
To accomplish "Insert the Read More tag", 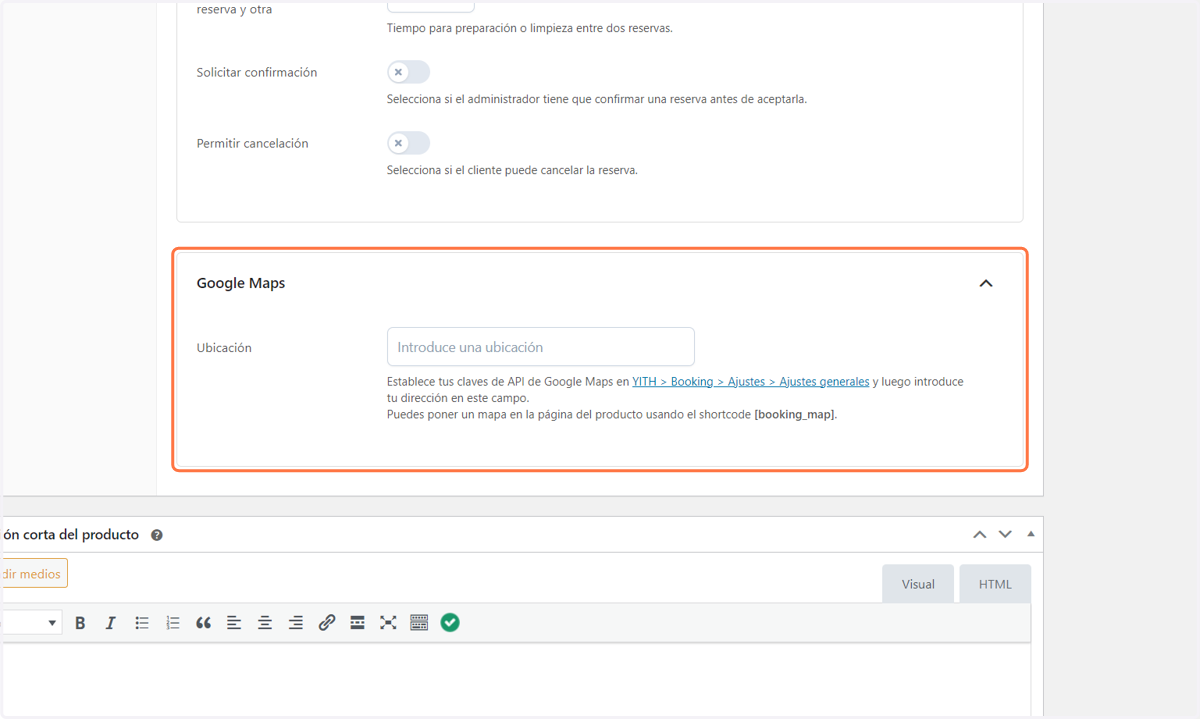I will click(357, 623).
